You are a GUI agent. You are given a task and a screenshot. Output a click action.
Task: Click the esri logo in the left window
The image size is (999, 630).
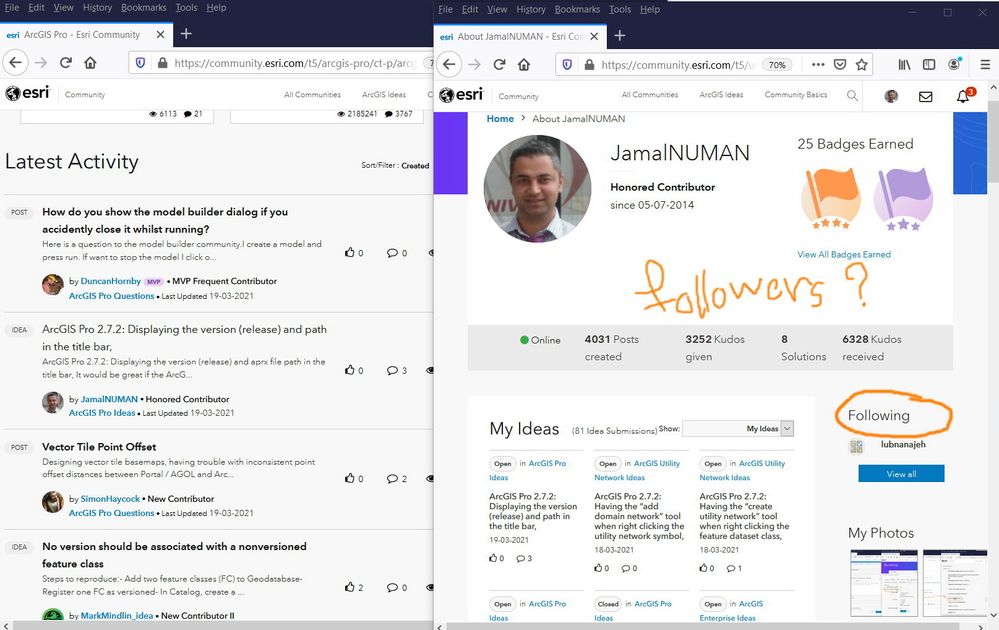(27, 93)
